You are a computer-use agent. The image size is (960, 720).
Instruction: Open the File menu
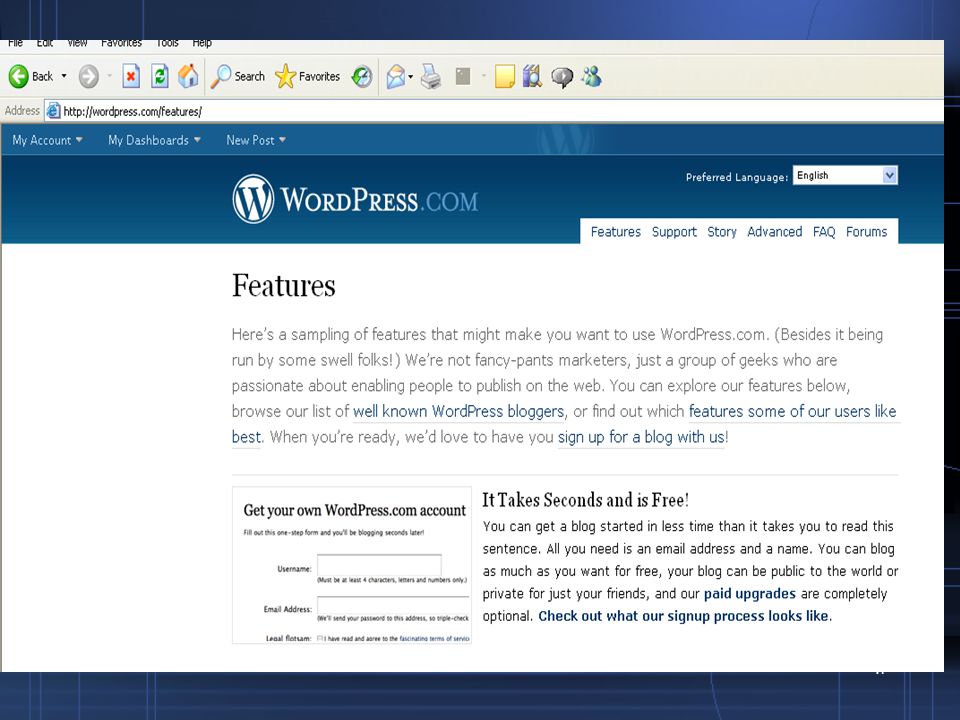[x=15, y=43]
